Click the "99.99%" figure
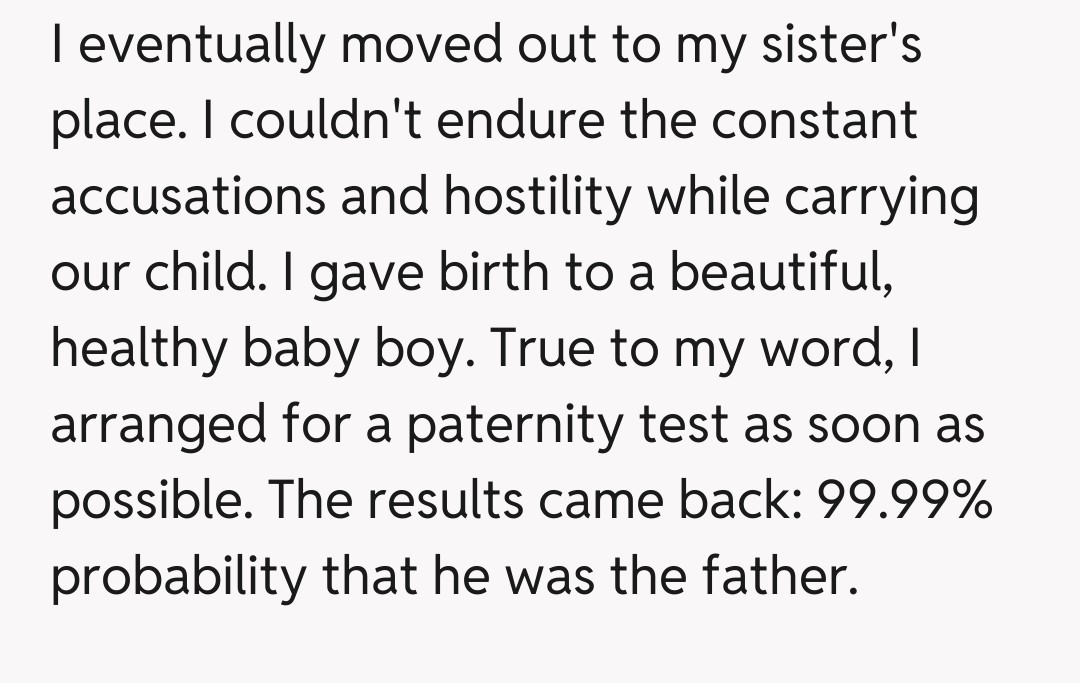Image resolution: width=1080 pixels, height=683 pixels. (x=906, y=499)
